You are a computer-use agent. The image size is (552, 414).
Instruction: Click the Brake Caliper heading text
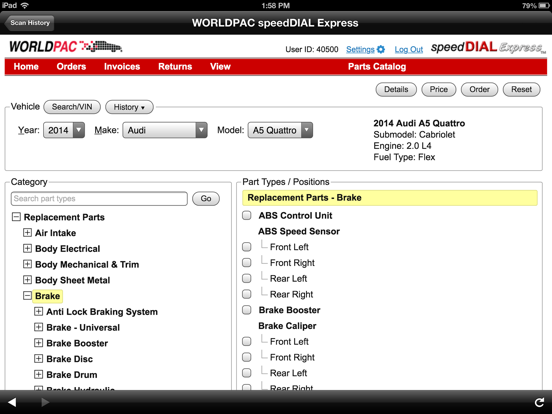coord(287,326)
